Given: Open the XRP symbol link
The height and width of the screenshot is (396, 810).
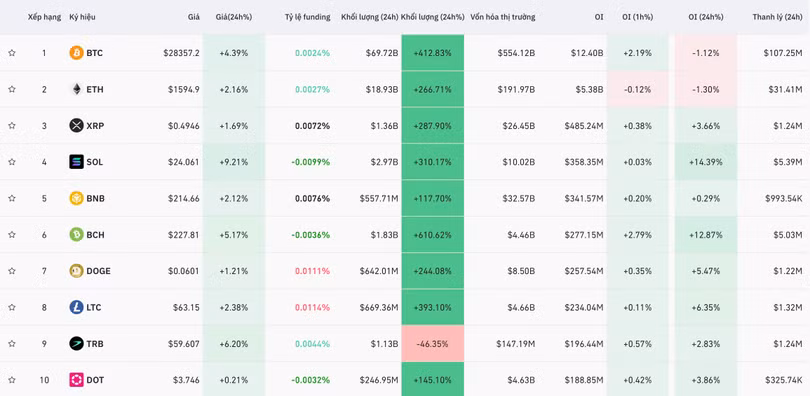Looking at the screenshot, I should (x=95, y=125).
